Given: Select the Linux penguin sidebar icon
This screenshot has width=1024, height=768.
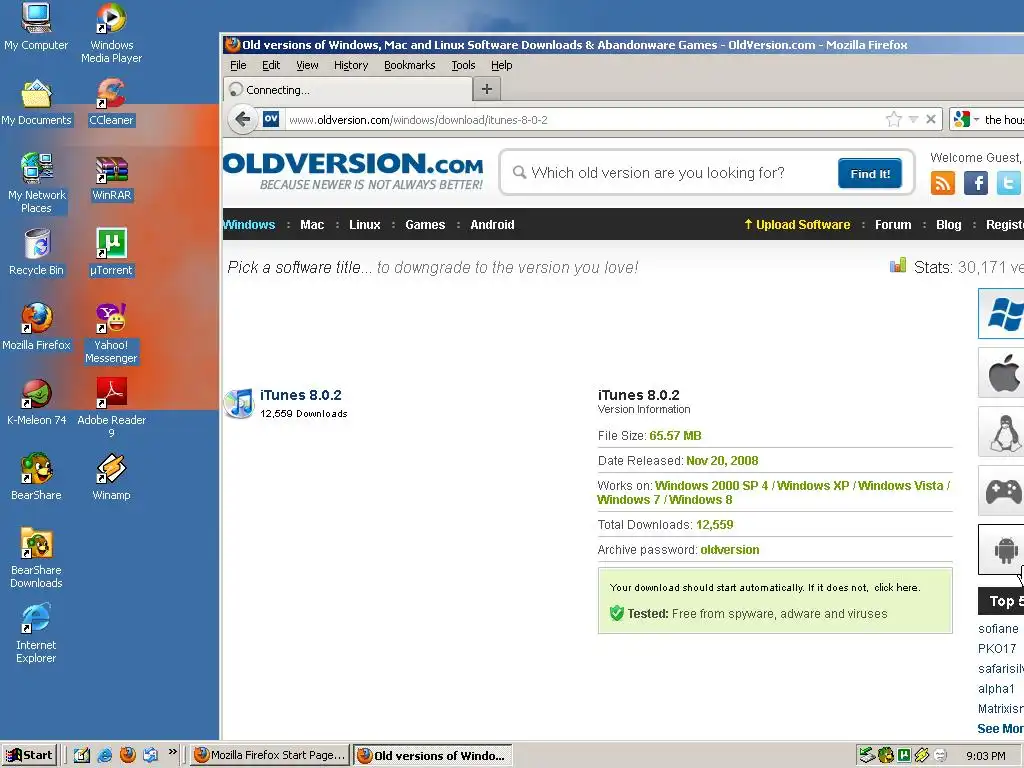Looking at the screenshot, I should [x=1002, y=432].
